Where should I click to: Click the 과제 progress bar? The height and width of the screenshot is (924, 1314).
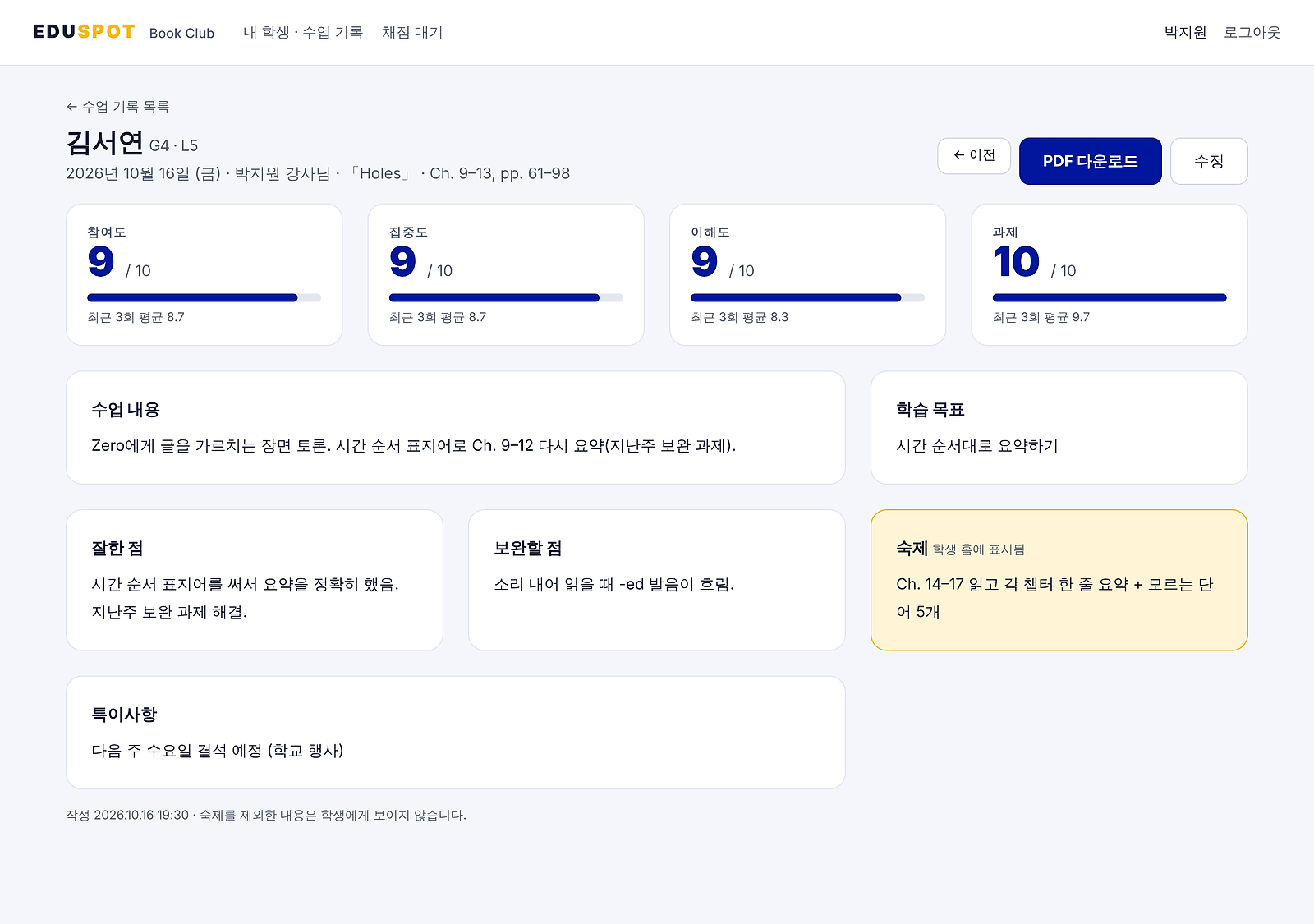(1110, 297)
